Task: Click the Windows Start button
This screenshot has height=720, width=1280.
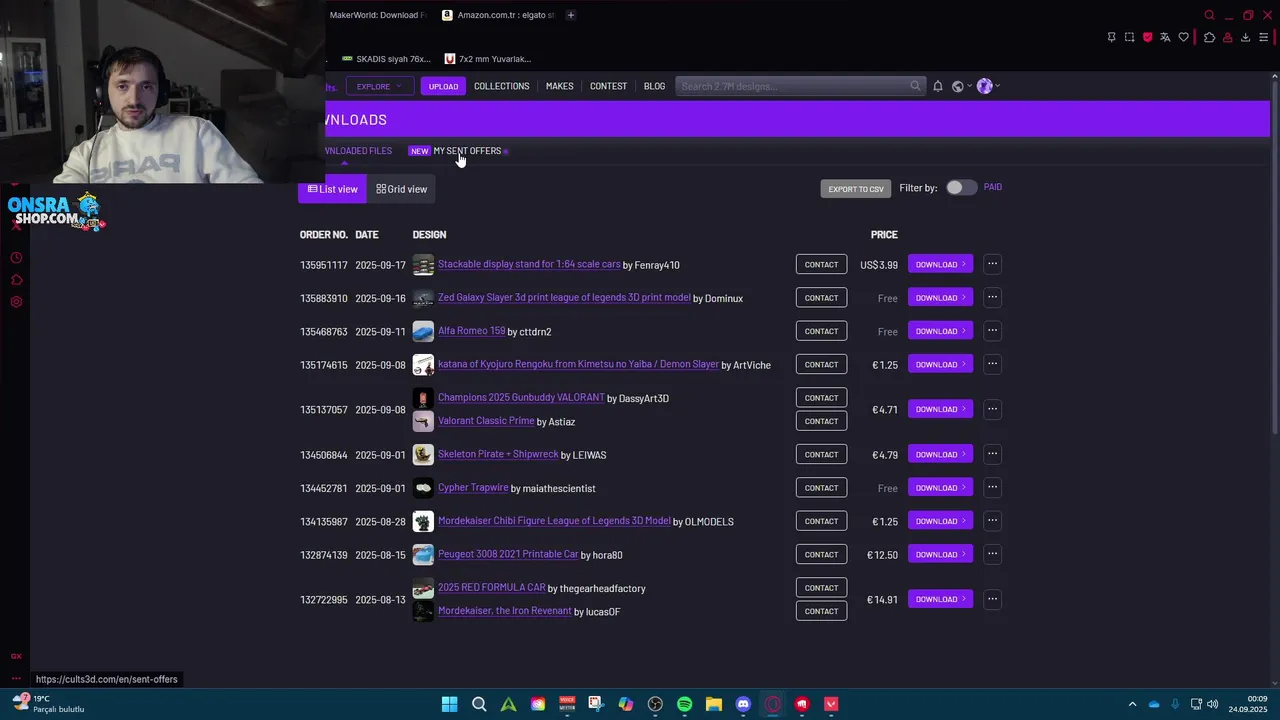Action: pos(450,704)
